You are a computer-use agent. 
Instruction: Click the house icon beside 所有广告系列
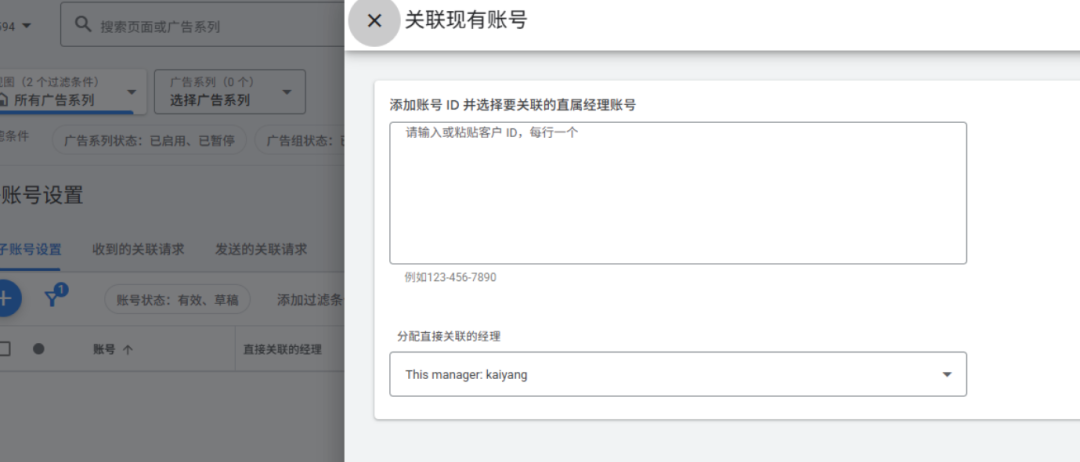click(3, 100)
